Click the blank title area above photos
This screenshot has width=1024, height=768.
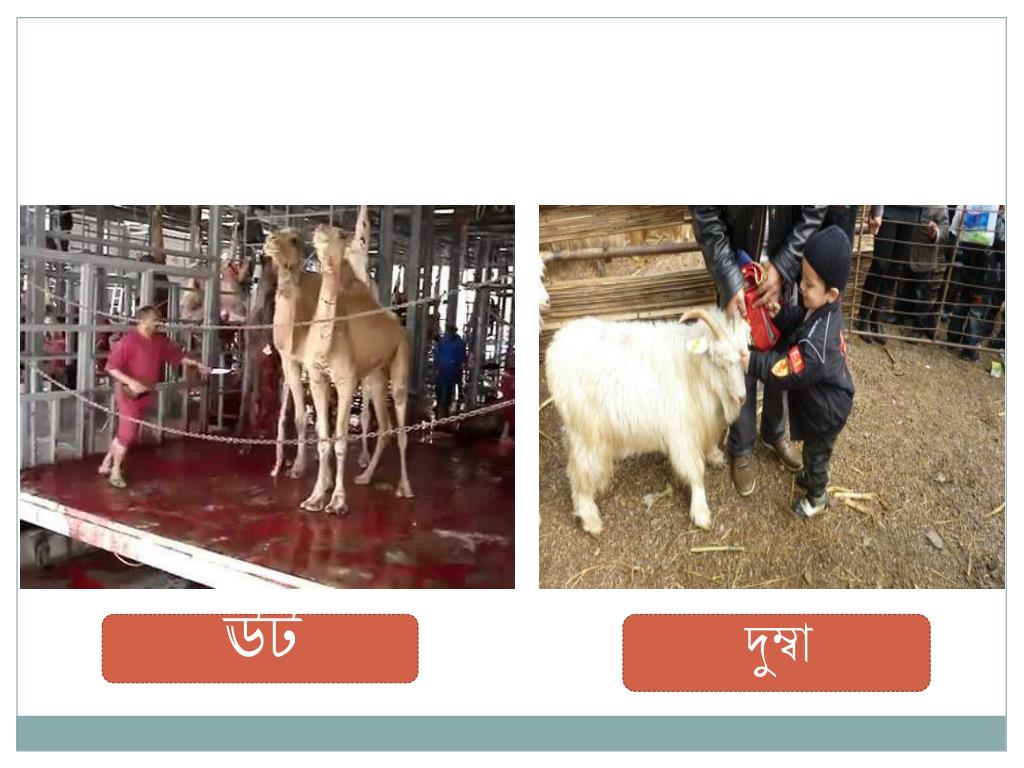point(511,111)
